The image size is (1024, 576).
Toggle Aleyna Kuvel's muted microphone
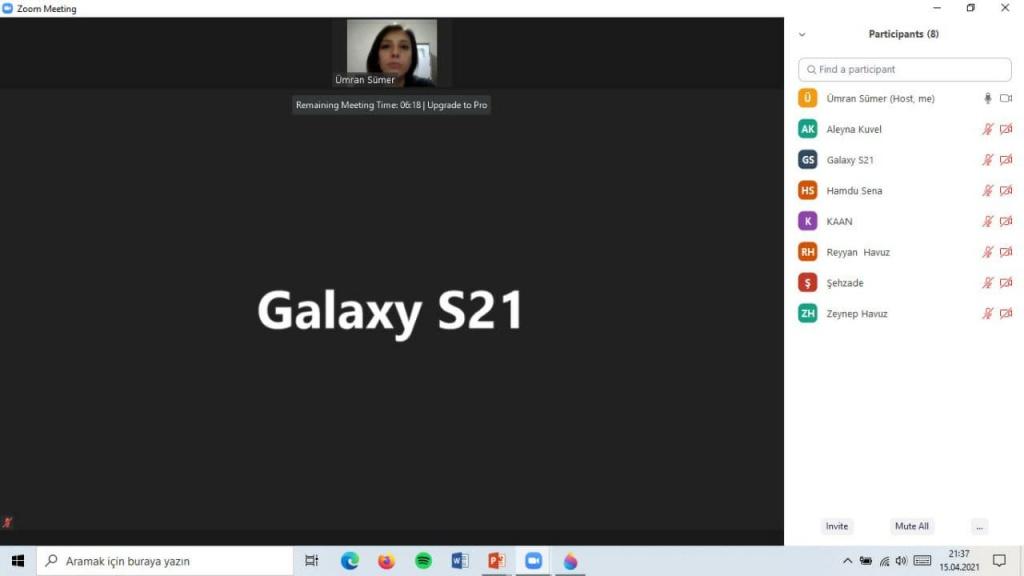[988, 129]
